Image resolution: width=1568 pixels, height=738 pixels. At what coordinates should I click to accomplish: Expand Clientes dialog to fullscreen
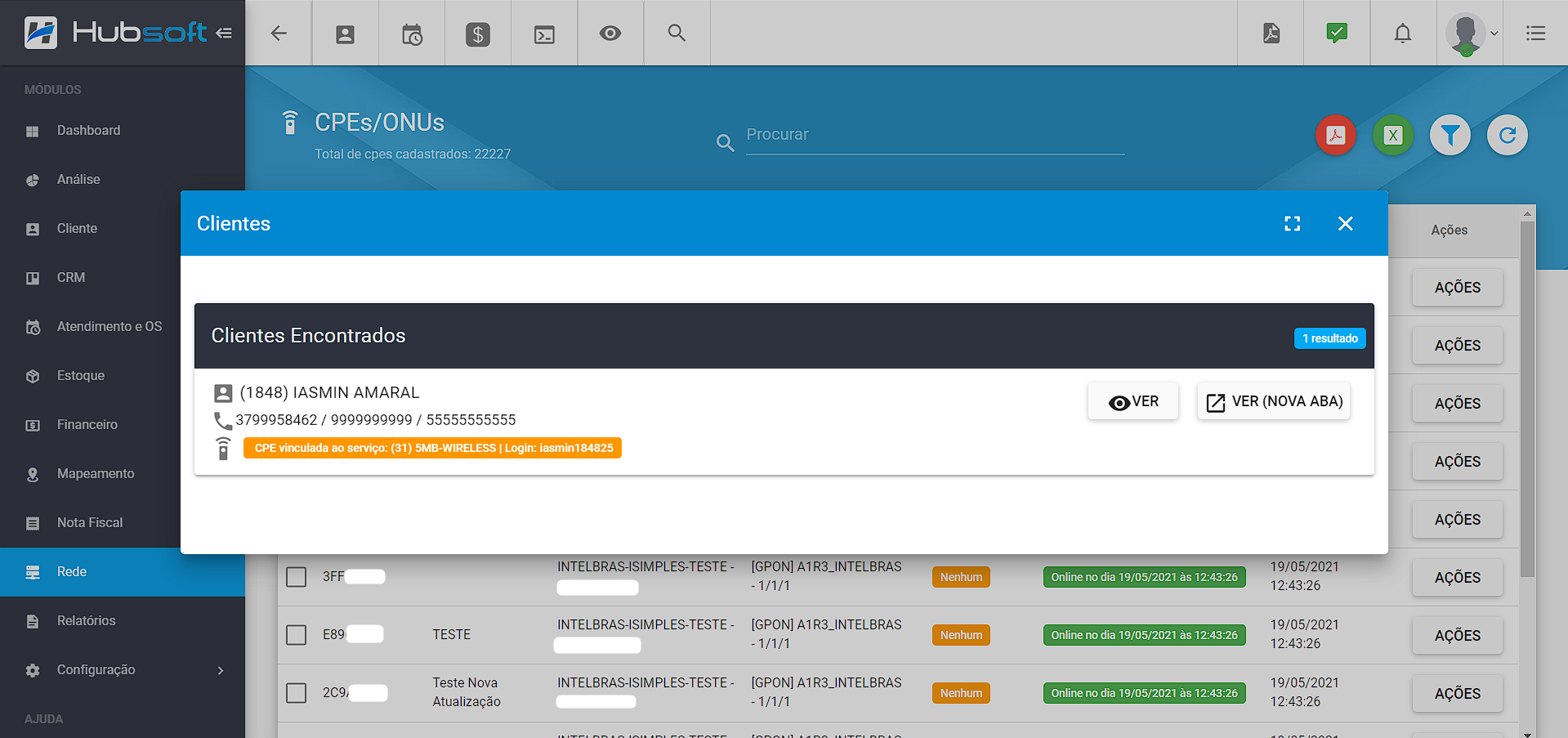(x=1293, y=223)
